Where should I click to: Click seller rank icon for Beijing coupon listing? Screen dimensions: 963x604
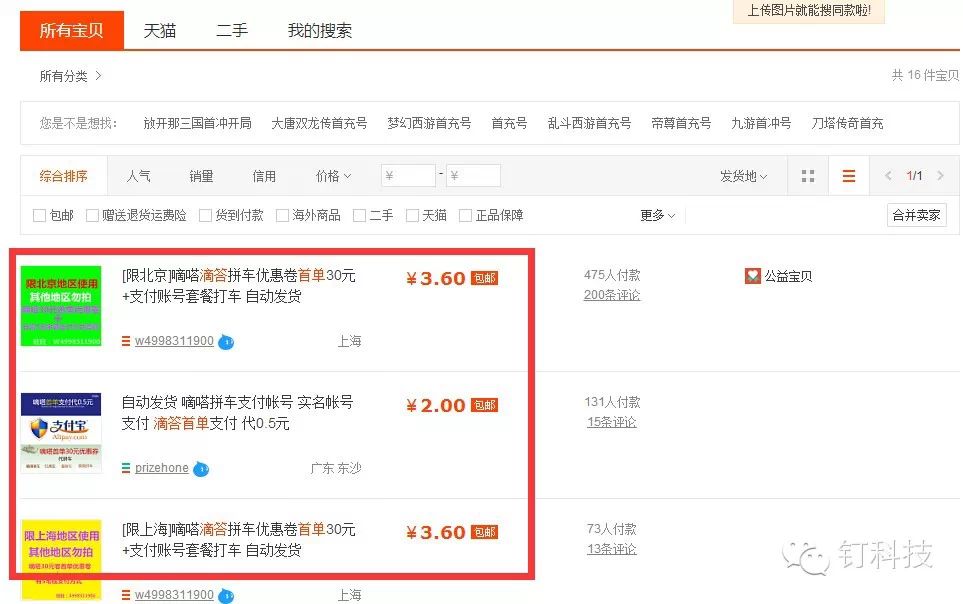click(x=126, y=341)
